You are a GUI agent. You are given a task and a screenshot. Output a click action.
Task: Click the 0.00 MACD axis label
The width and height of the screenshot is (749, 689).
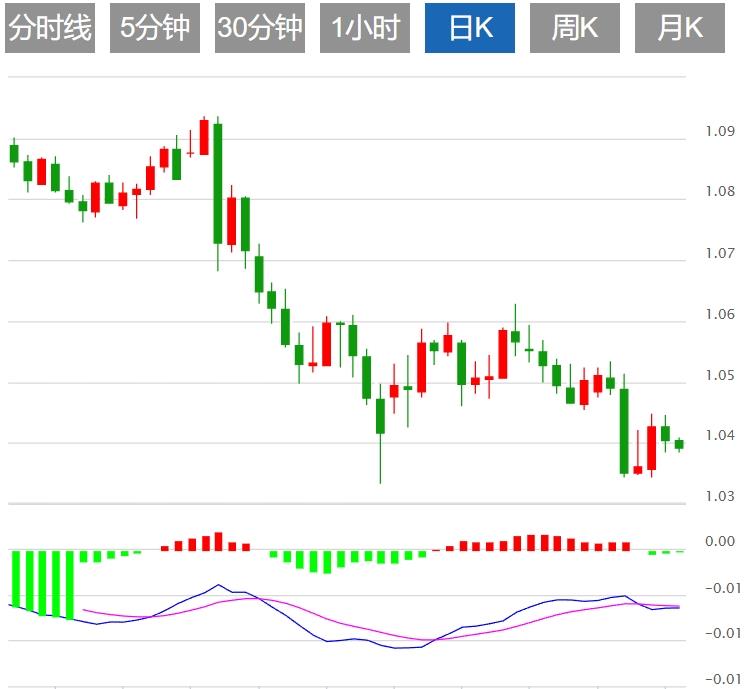pyautogui.click(x=720, y=542)
